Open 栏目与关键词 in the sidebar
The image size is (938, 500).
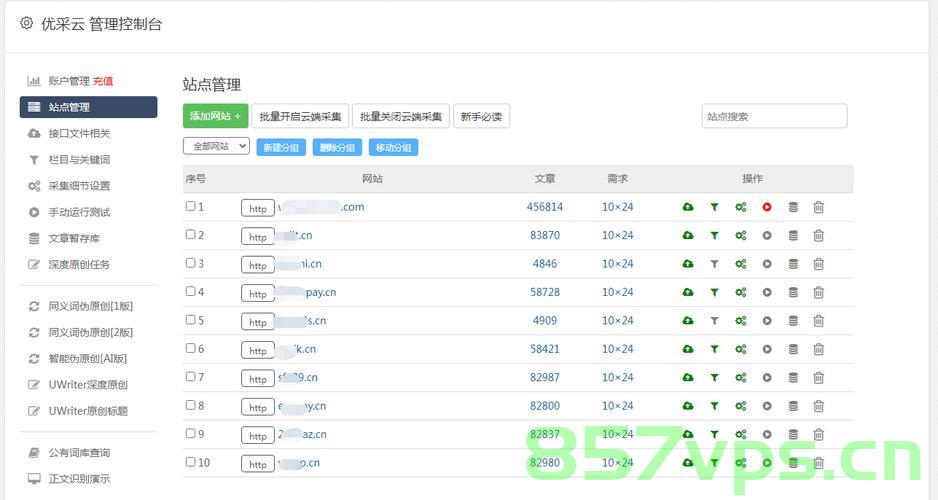pos(79,160)
